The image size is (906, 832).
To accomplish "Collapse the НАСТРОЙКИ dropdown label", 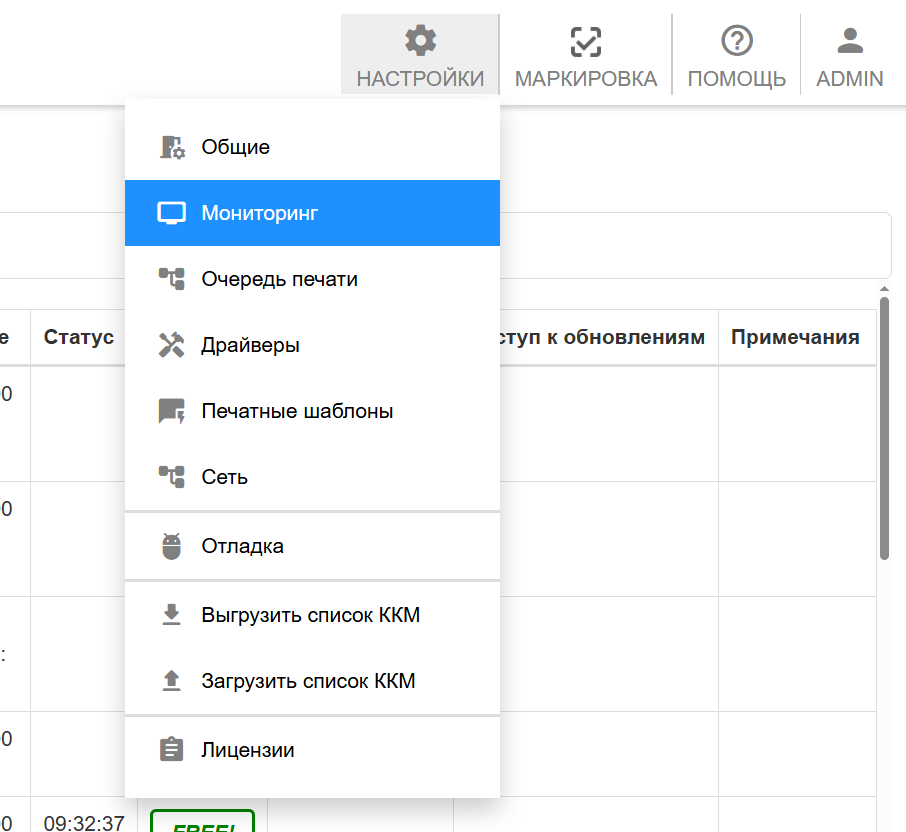I will coord(420,78).
